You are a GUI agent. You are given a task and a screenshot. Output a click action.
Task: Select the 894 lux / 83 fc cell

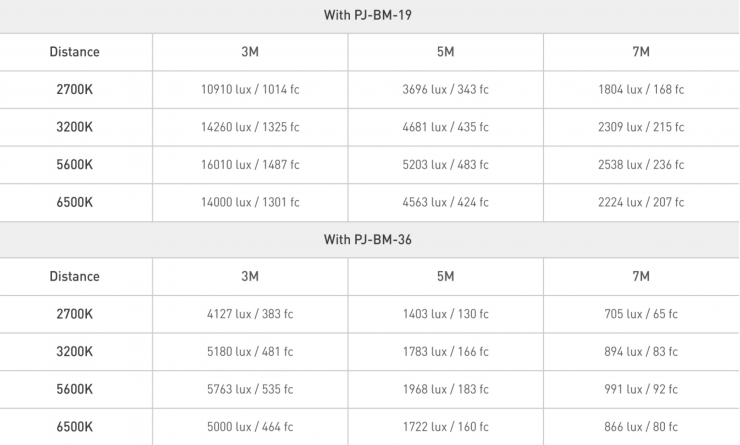click(x=641, y=351)
